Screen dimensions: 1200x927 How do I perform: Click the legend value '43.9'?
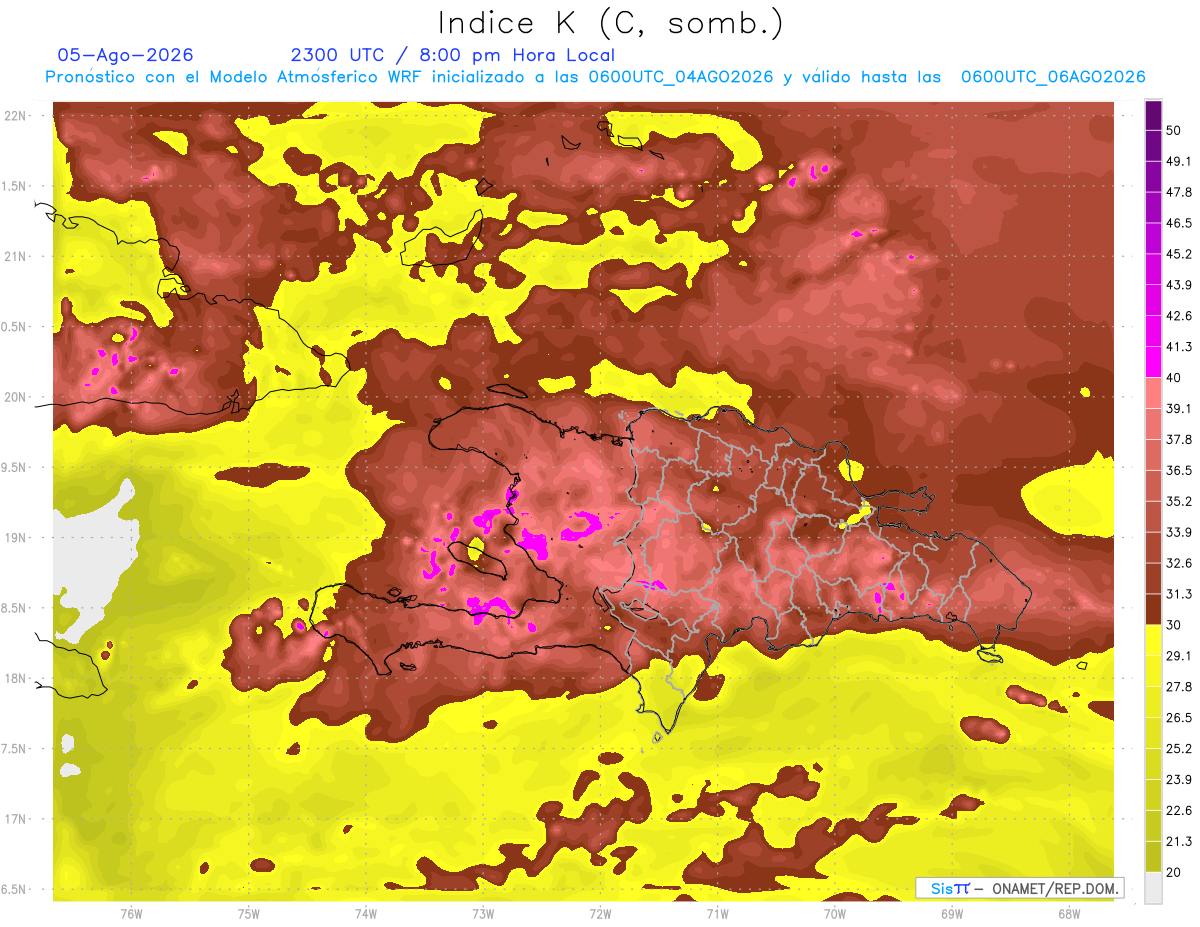(x=1179, y=285)
